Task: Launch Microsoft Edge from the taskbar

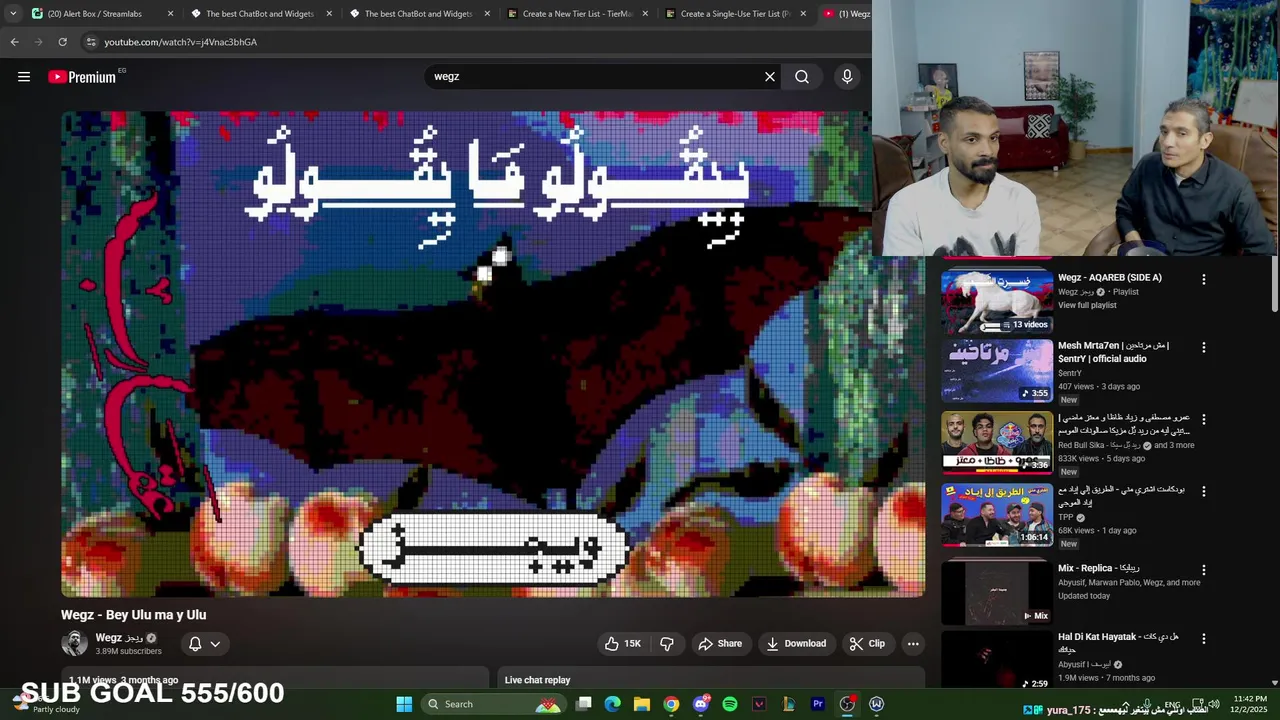Action: (x=613, y=704)
